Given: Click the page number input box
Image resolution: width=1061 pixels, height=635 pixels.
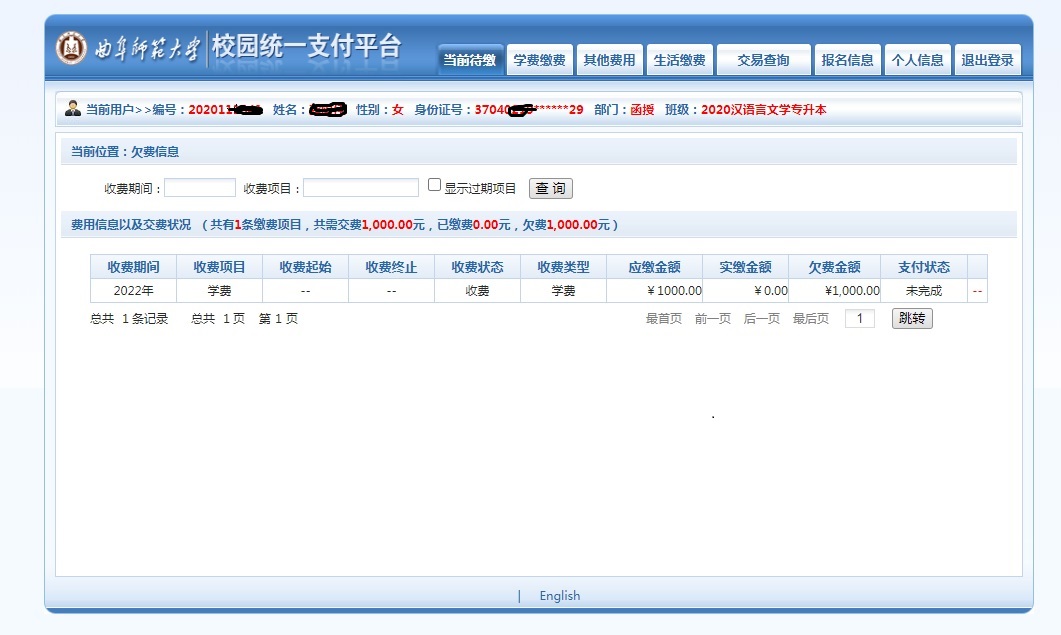Looking at the screenshot, I should [860, 319].
